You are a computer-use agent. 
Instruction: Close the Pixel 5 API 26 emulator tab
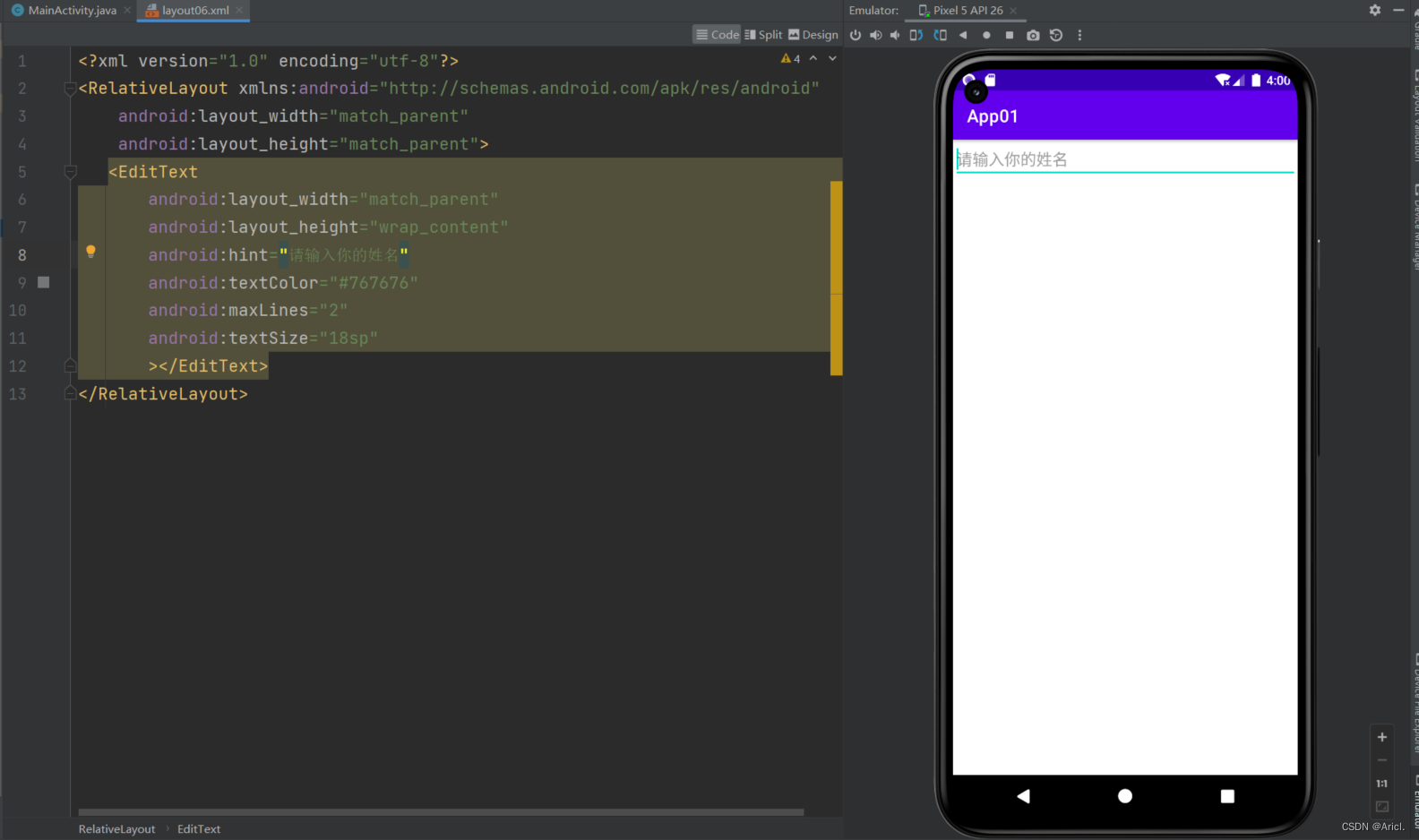pyautogui.click(x=1013, y=11)
